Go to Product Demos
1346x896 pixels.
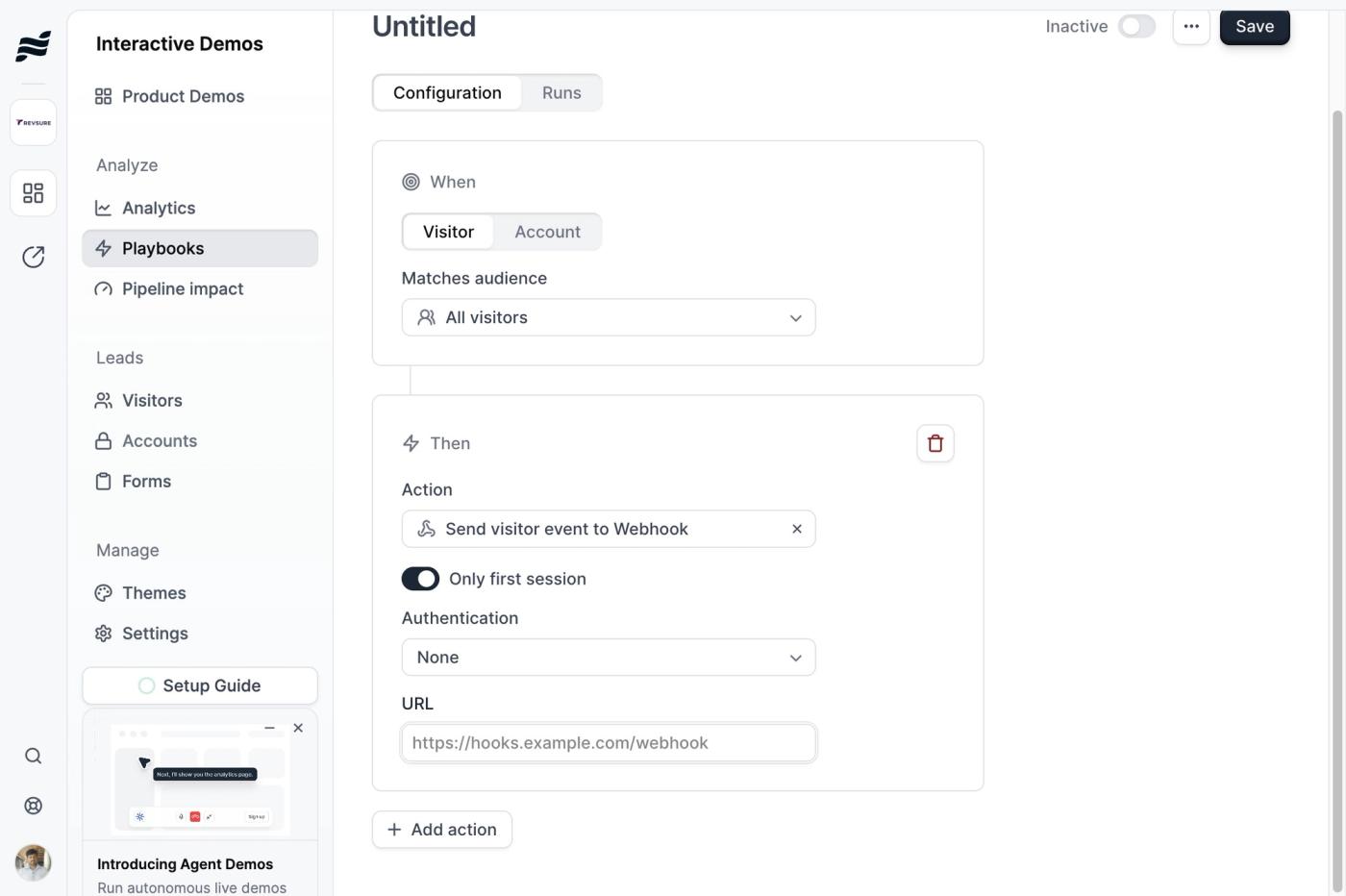[x=200, y=96]
